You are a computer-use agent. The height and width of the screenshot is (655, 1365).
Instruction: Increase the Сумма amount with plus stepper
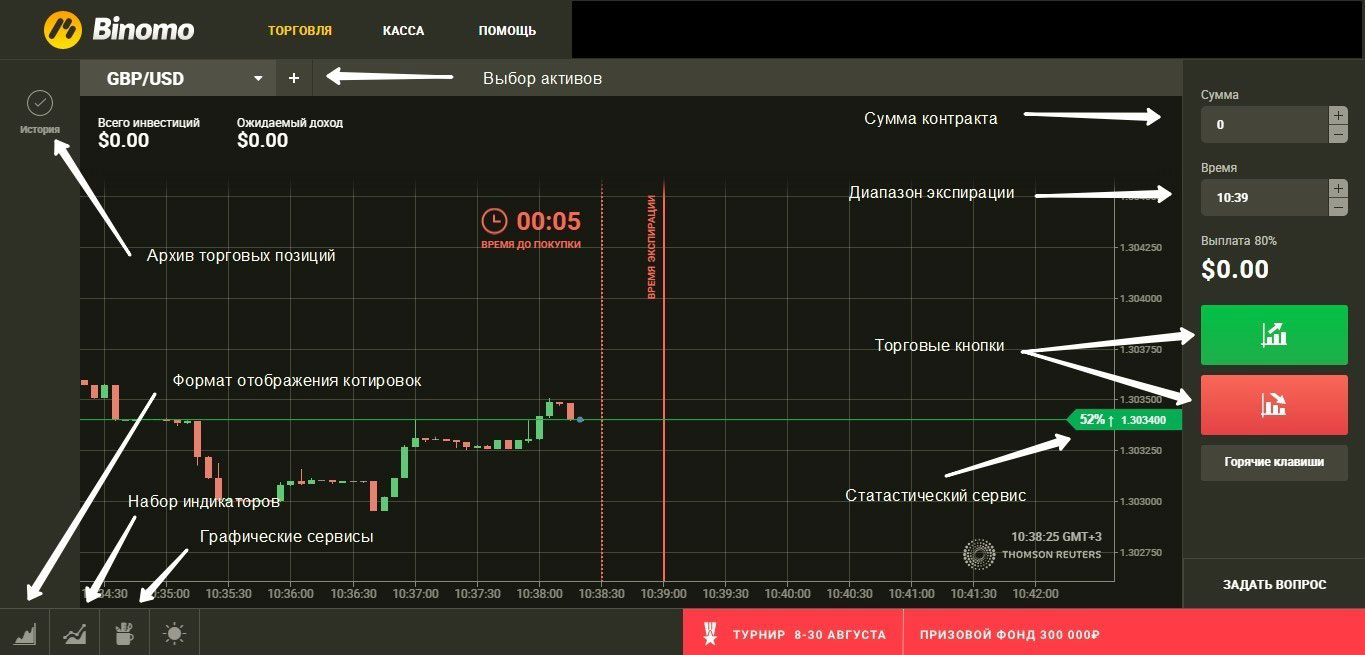tap(1338, 114)
